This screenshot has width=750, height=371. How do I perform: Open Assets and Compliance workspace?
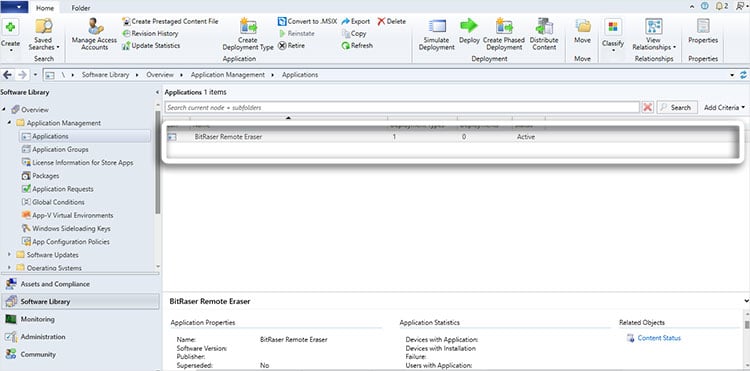click(x=79, y=284)
